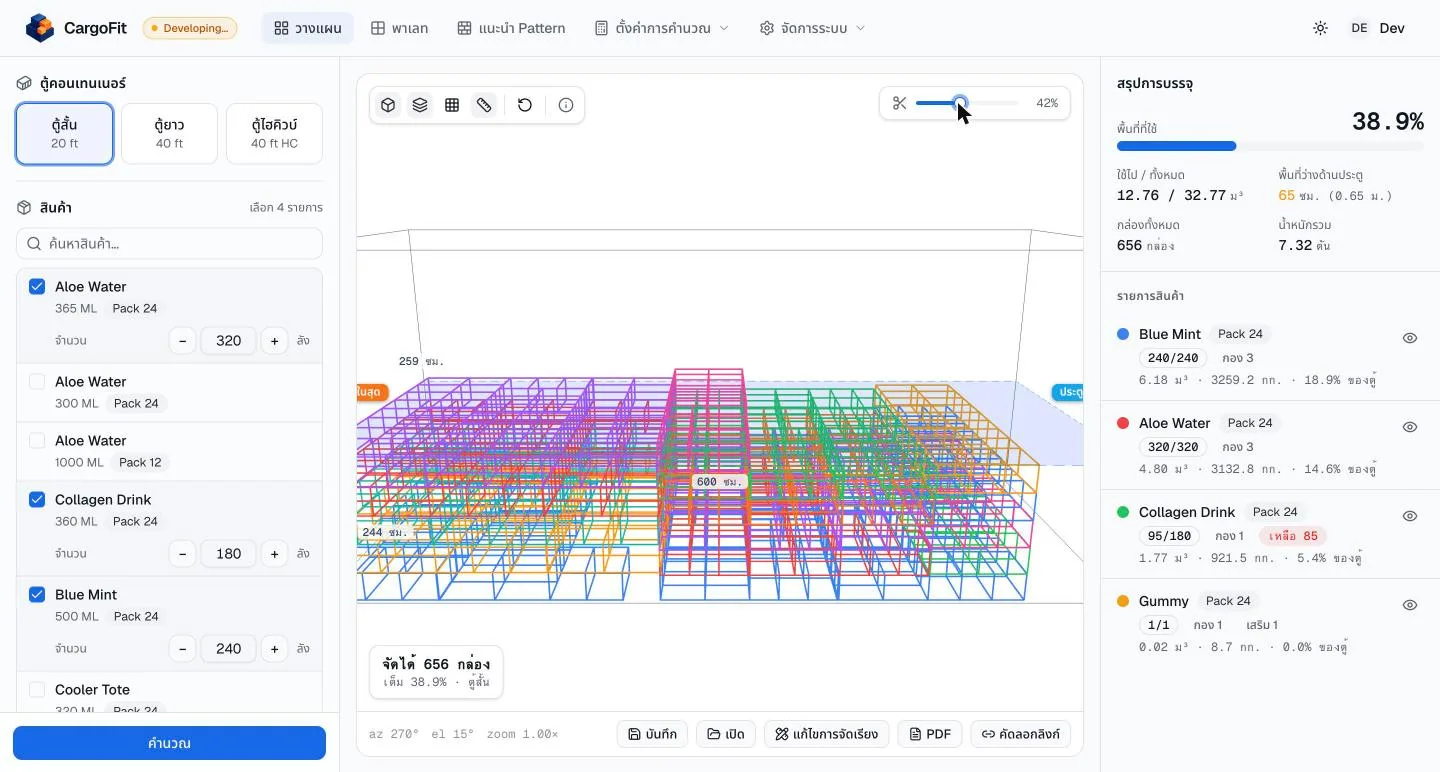The width and height of the screenshot is (1440, 772).
Task: Expand the ตั้งค่าการคำนวณ dropdown menu
Action: 662,28
